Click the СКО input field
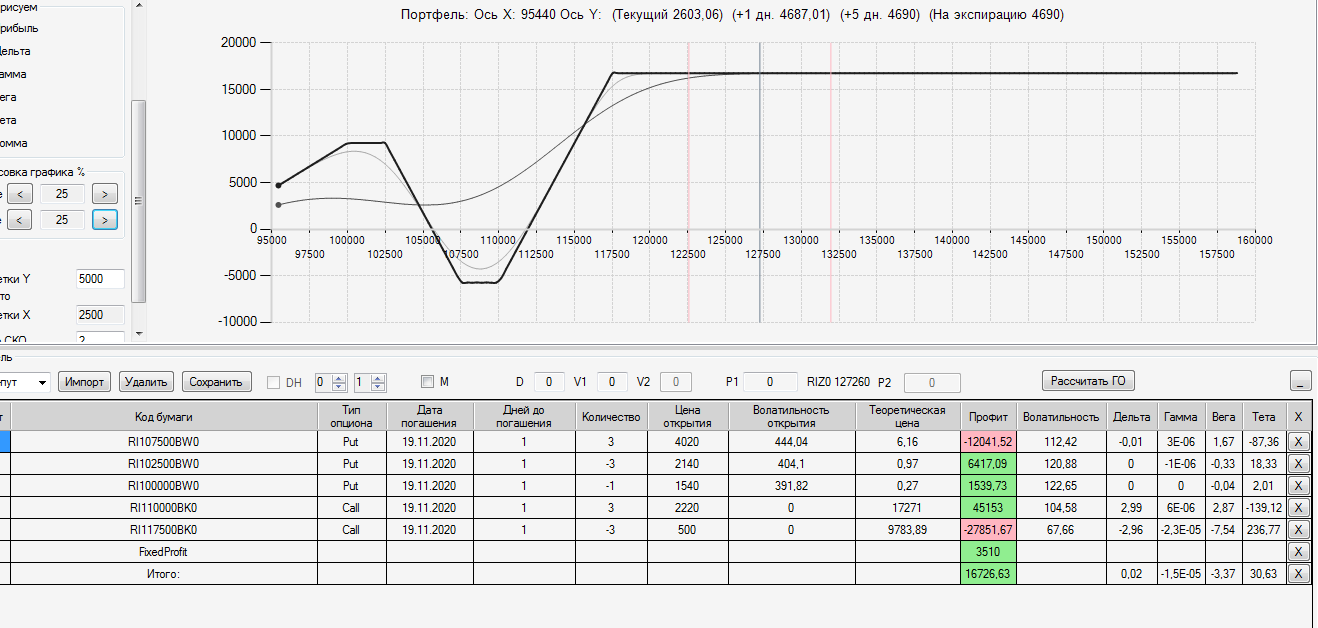1318x628 pixels. coord(100,339)
